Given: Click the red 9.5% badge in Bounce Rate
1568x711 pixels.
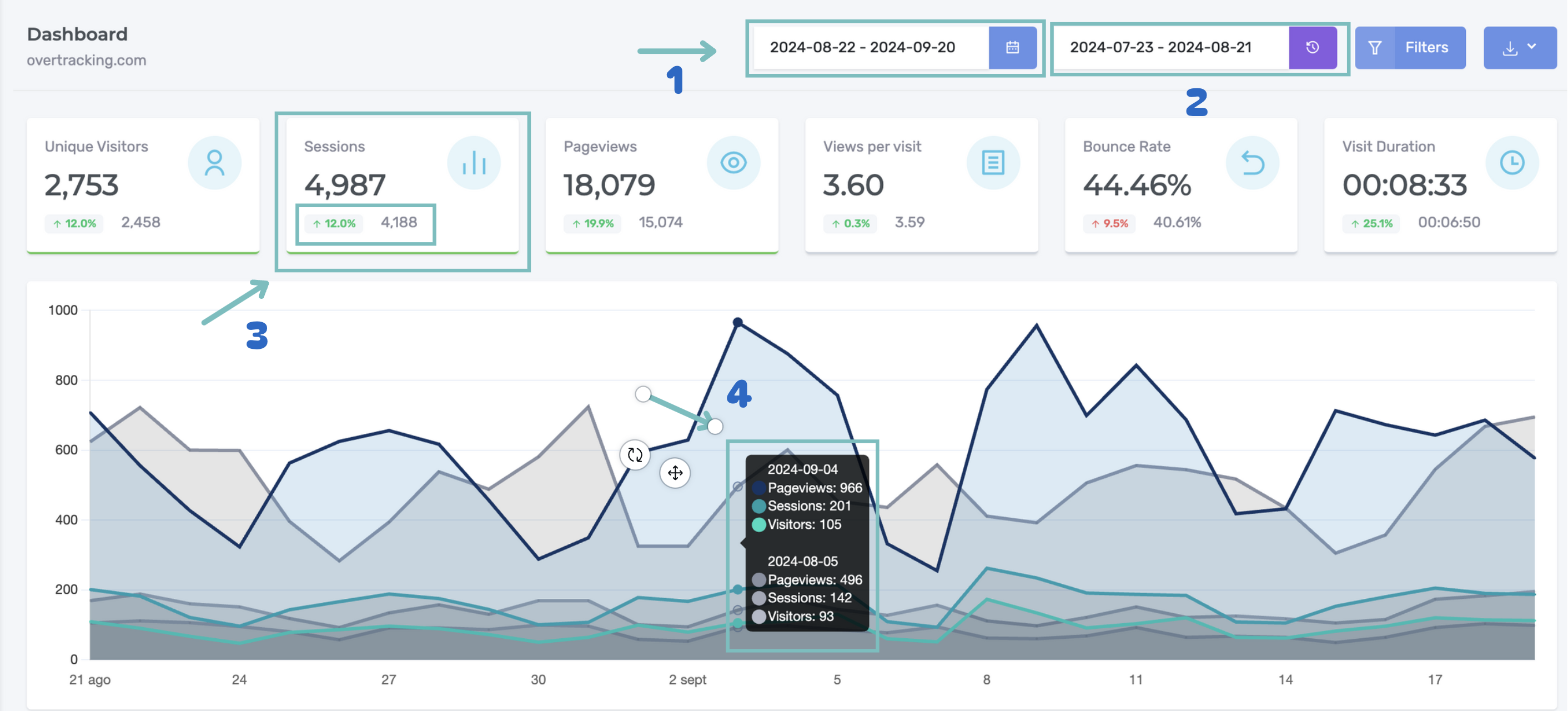Looking at the screenshot, I should [x=1109, y=223].
